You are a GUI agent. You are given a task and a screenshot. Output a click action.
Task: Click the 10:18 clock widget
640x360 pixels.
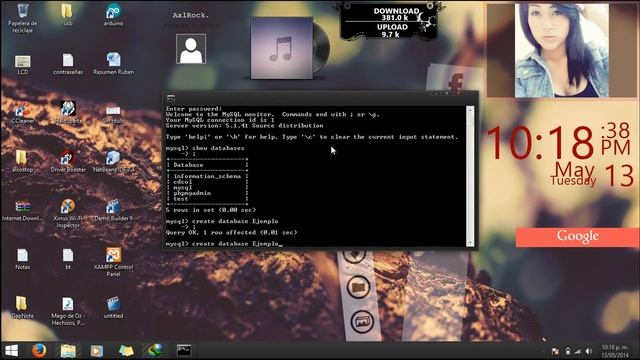(540, 143)
